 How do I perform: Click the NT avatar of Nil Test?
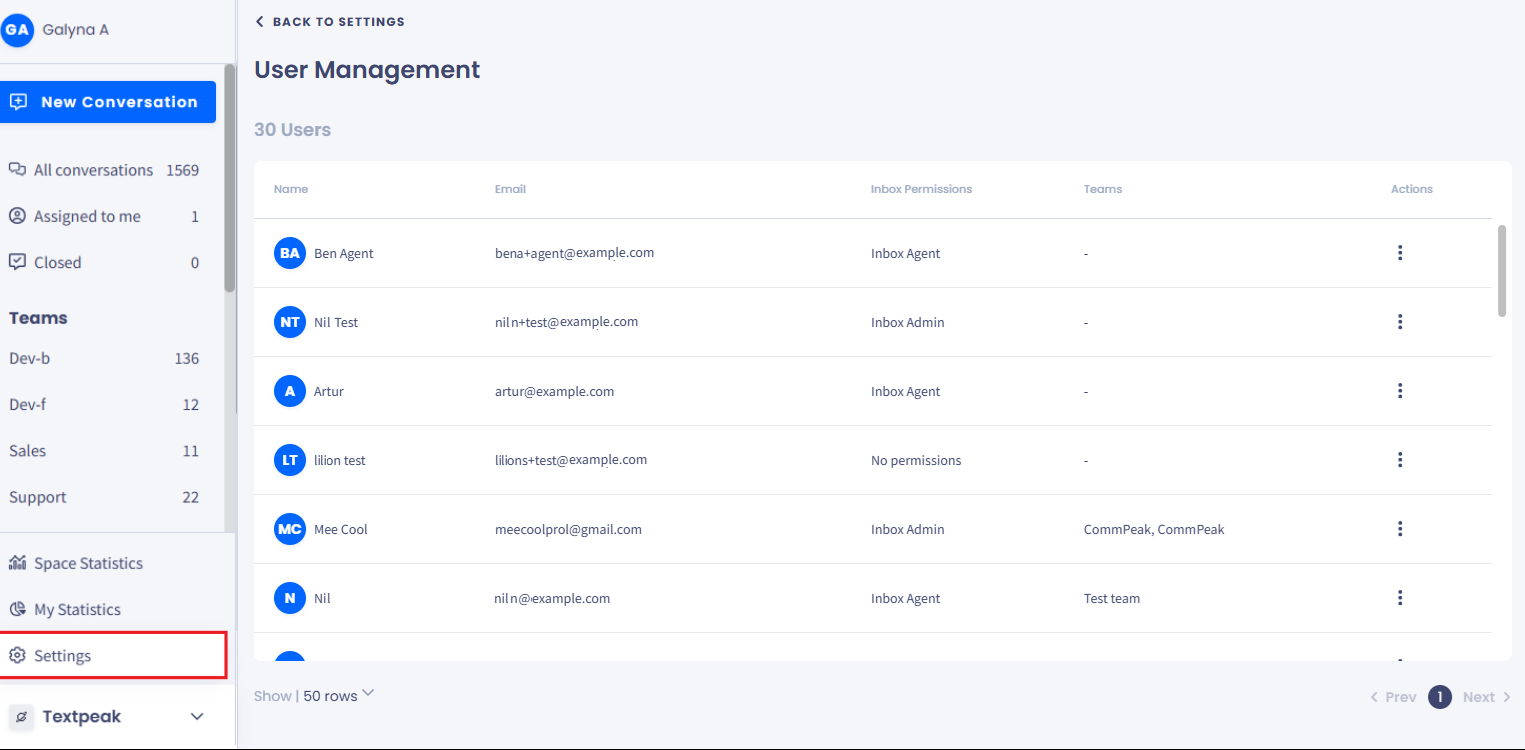pyautogui.click(x=290, y=322)
